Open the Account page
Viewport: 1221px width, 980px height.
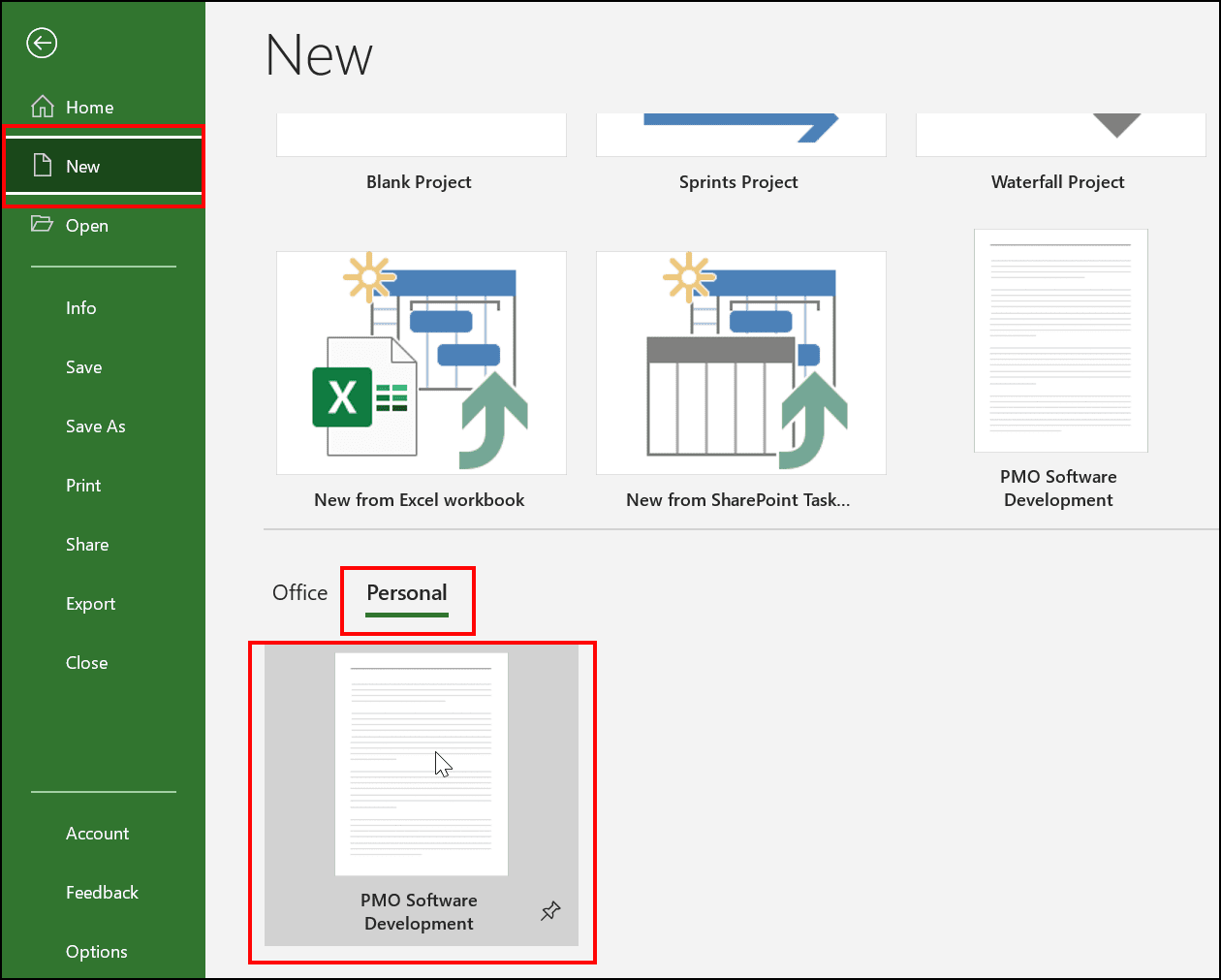(x=98, y=834)
